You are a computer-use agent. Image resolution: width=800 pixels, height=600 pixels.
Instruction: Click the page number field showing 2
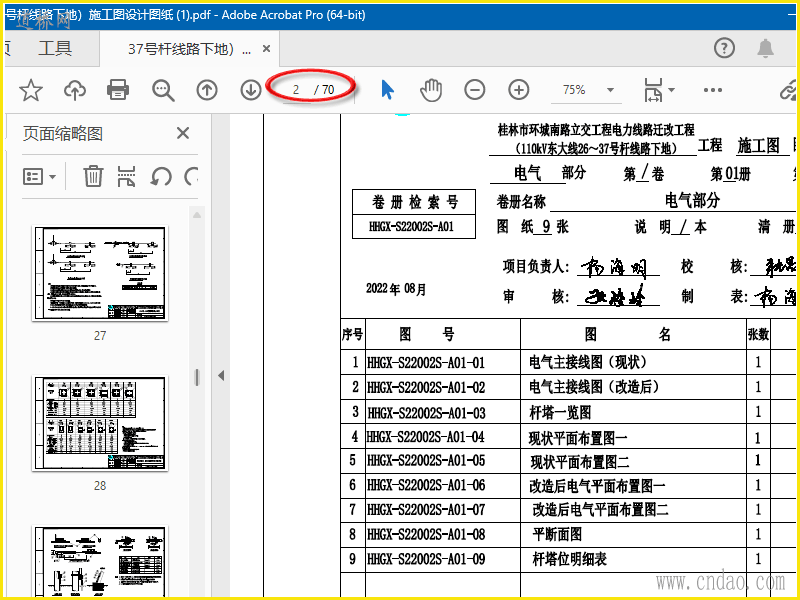296,90
